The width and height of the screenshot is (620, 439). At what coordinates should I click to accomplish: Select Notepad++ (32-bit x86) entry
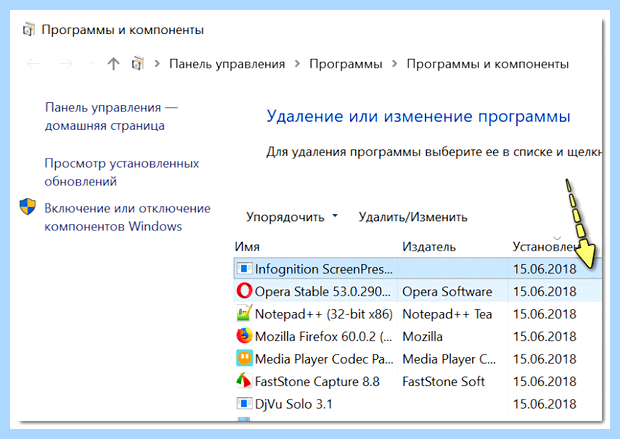click(324, 314)
